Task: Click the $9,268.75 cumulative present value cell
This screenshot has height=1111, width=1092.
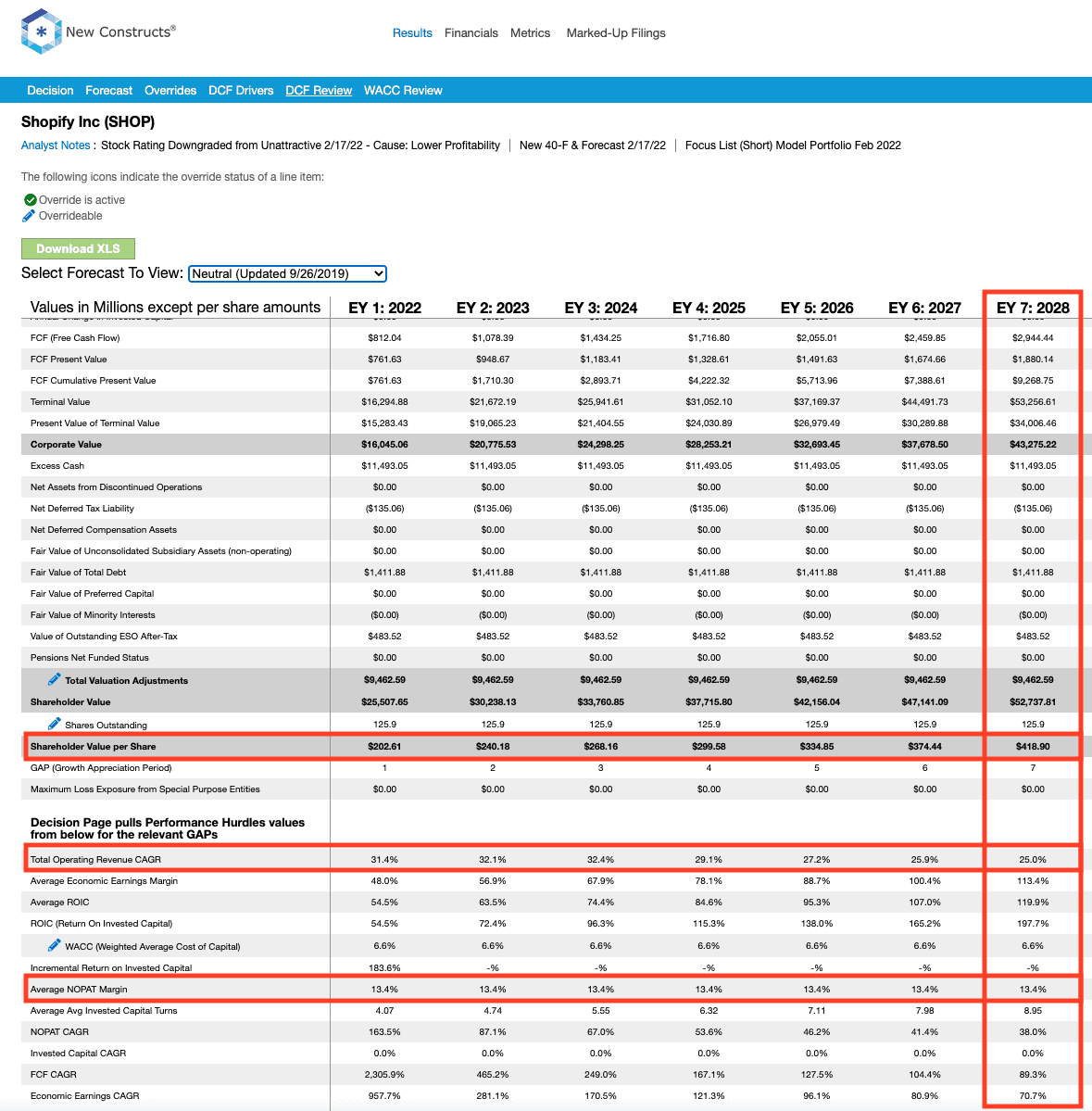Action: coord(1033,381)
